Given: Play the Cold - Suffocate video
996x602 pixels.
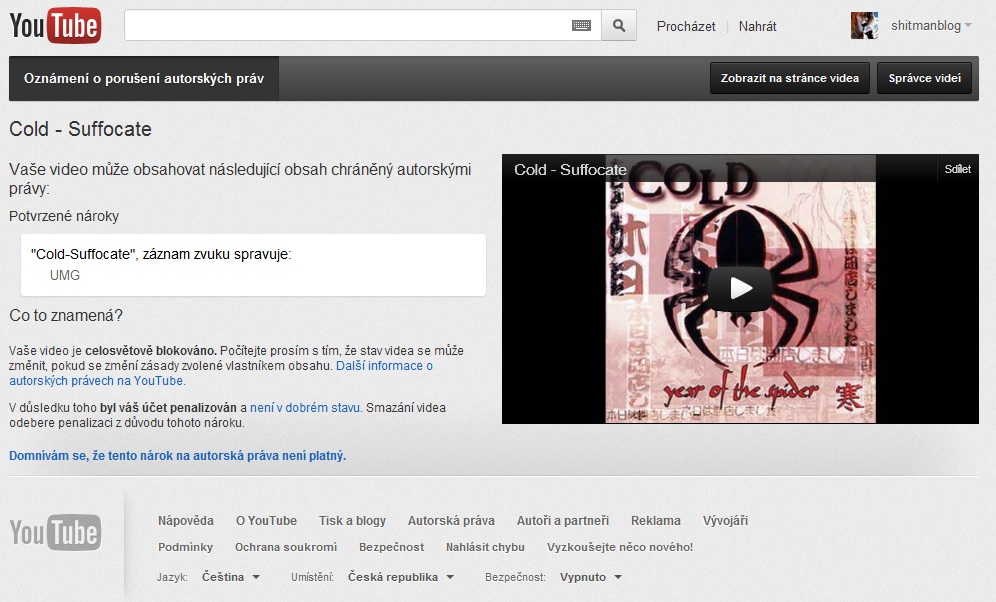Looking at the screenshot, I should point(740,288).
